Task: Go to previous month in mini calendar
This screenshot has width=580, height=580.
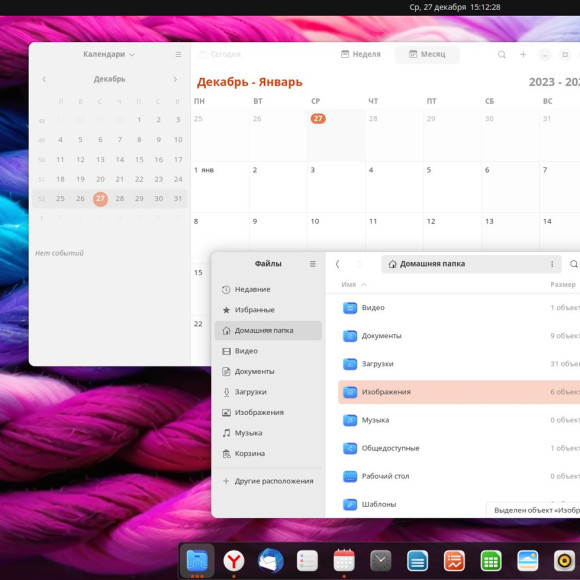Action: [x=44, y=79]
